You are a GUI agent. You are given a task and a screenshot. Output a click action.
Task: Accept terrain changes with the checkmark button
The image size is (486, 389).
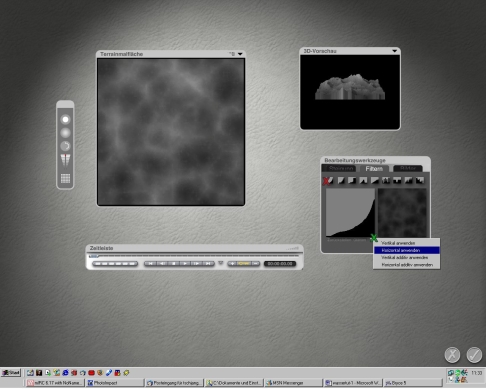pos(474,355)
